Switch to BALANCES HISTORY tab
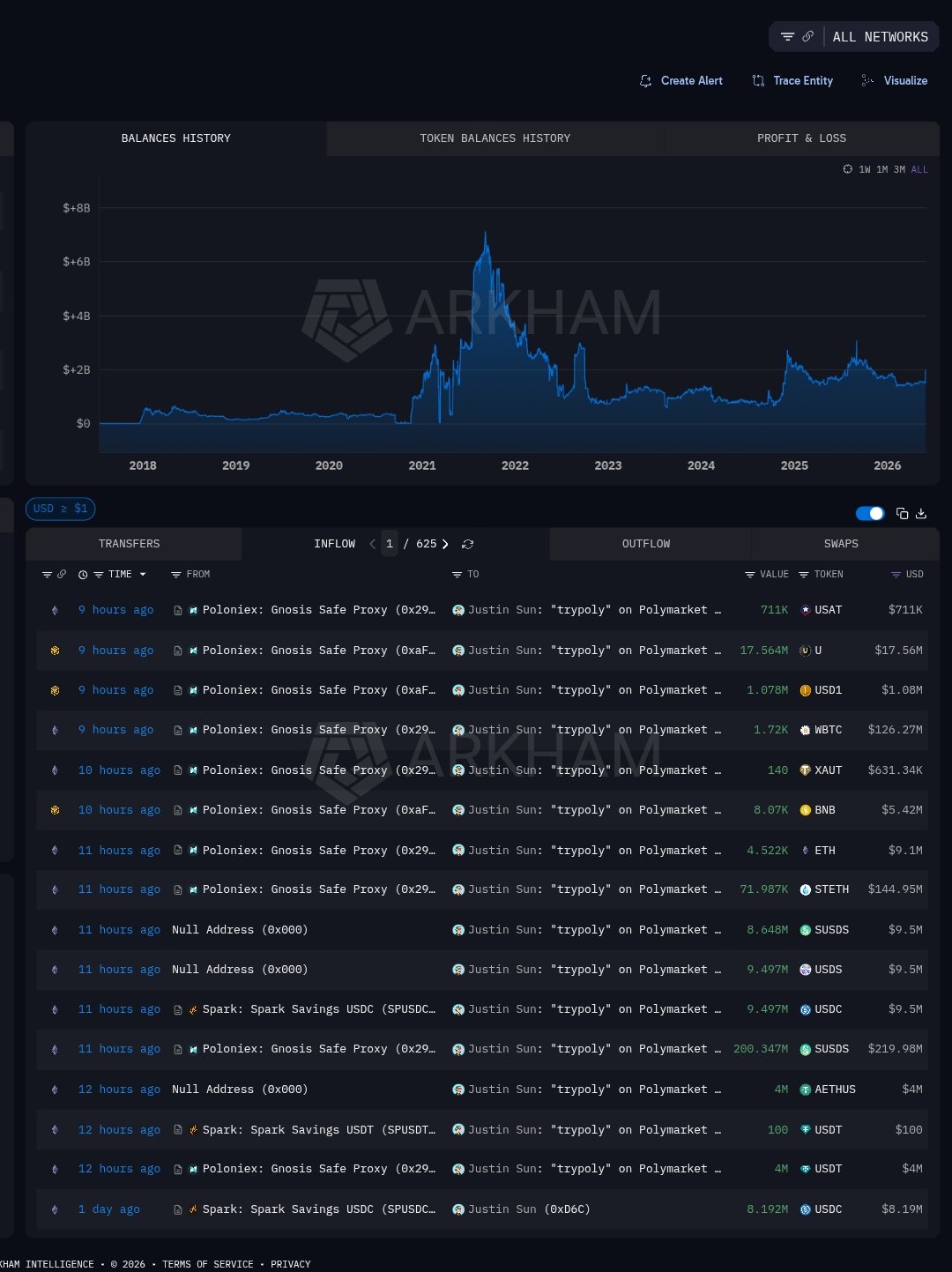952x1272 pixels. pos(176,138)
